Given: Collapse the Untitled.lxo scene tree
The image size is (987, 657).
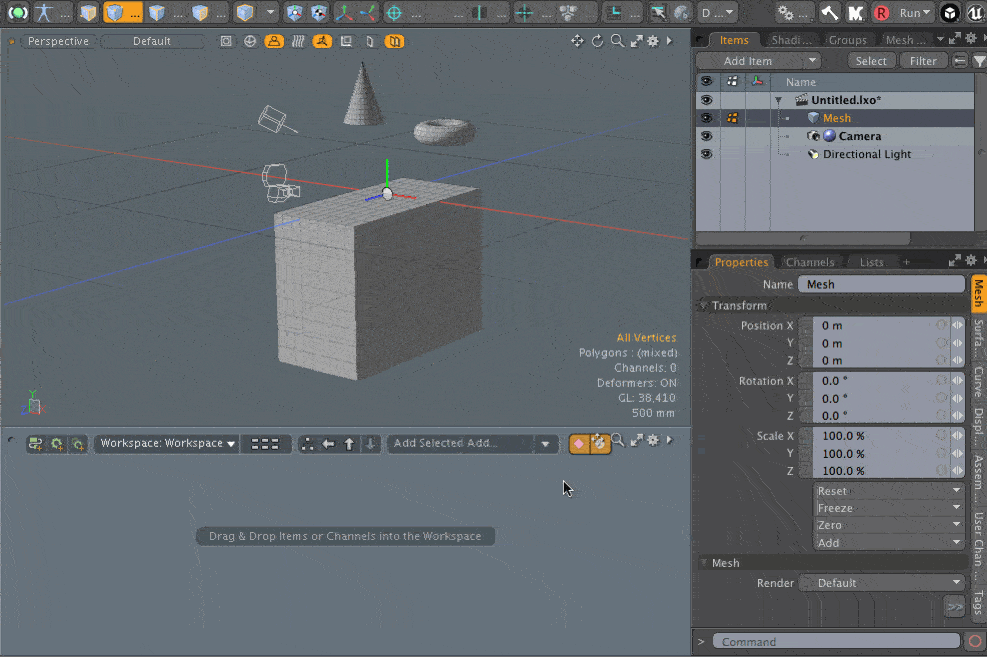Looking at the screenshot, I should 778,100.
